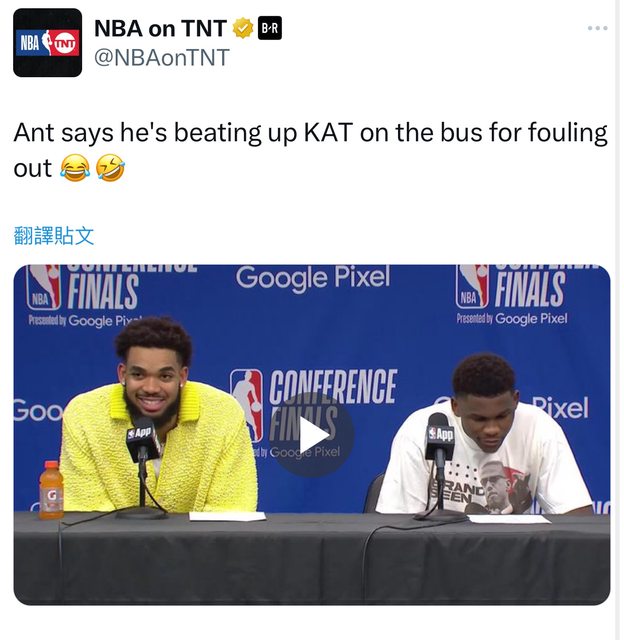
Task: Translate the post via 翻譯貼文 link
Action: coord(54,236)
